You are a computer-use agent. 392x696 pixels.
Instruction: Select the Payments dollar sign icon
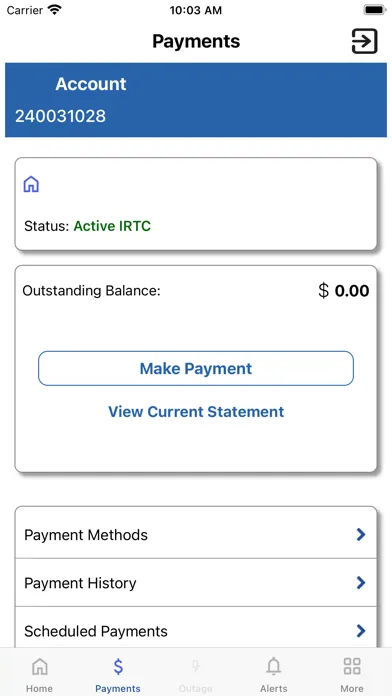118,666
